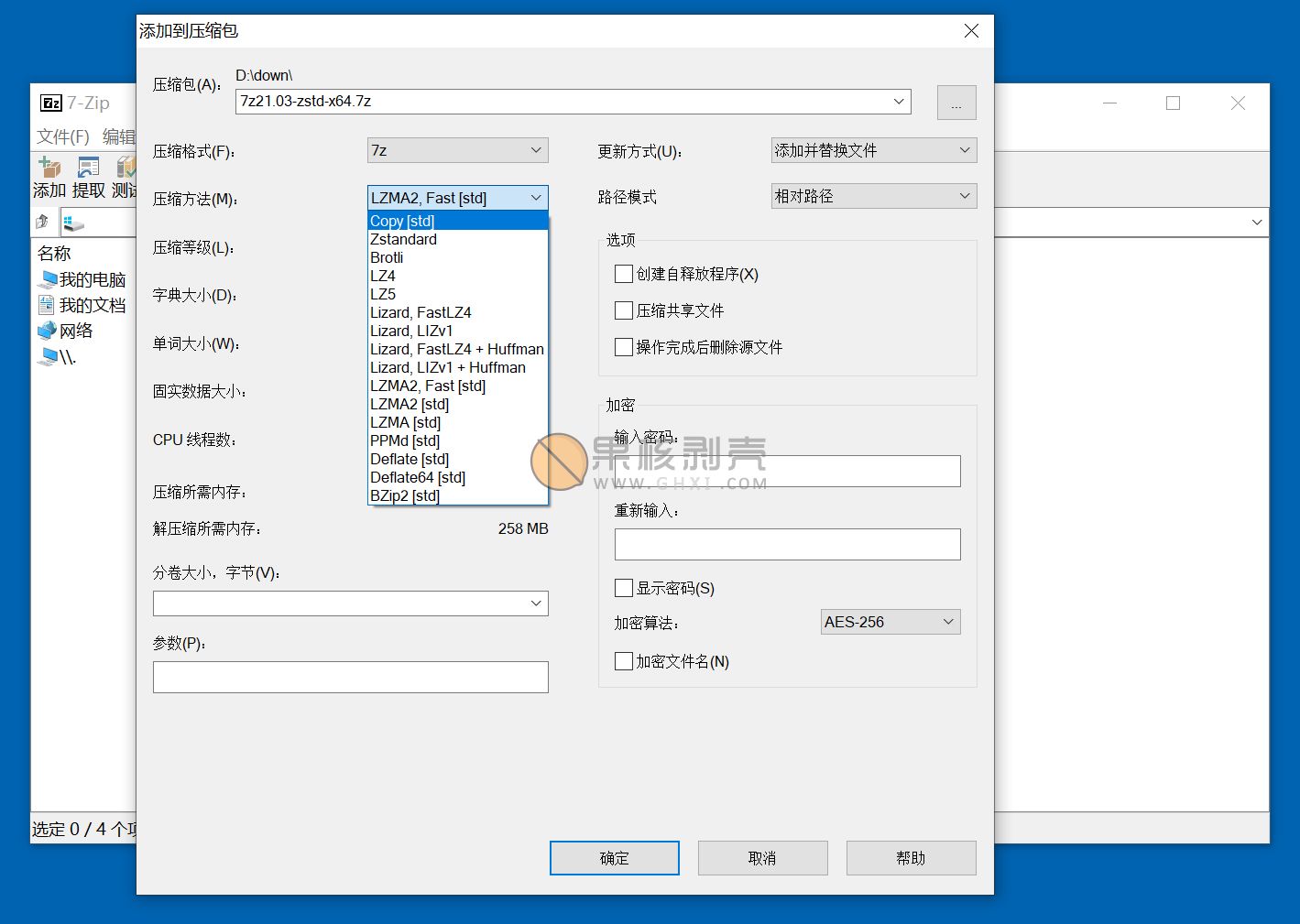
Task: Click the 帮助 button
Action: click(912, 858)
